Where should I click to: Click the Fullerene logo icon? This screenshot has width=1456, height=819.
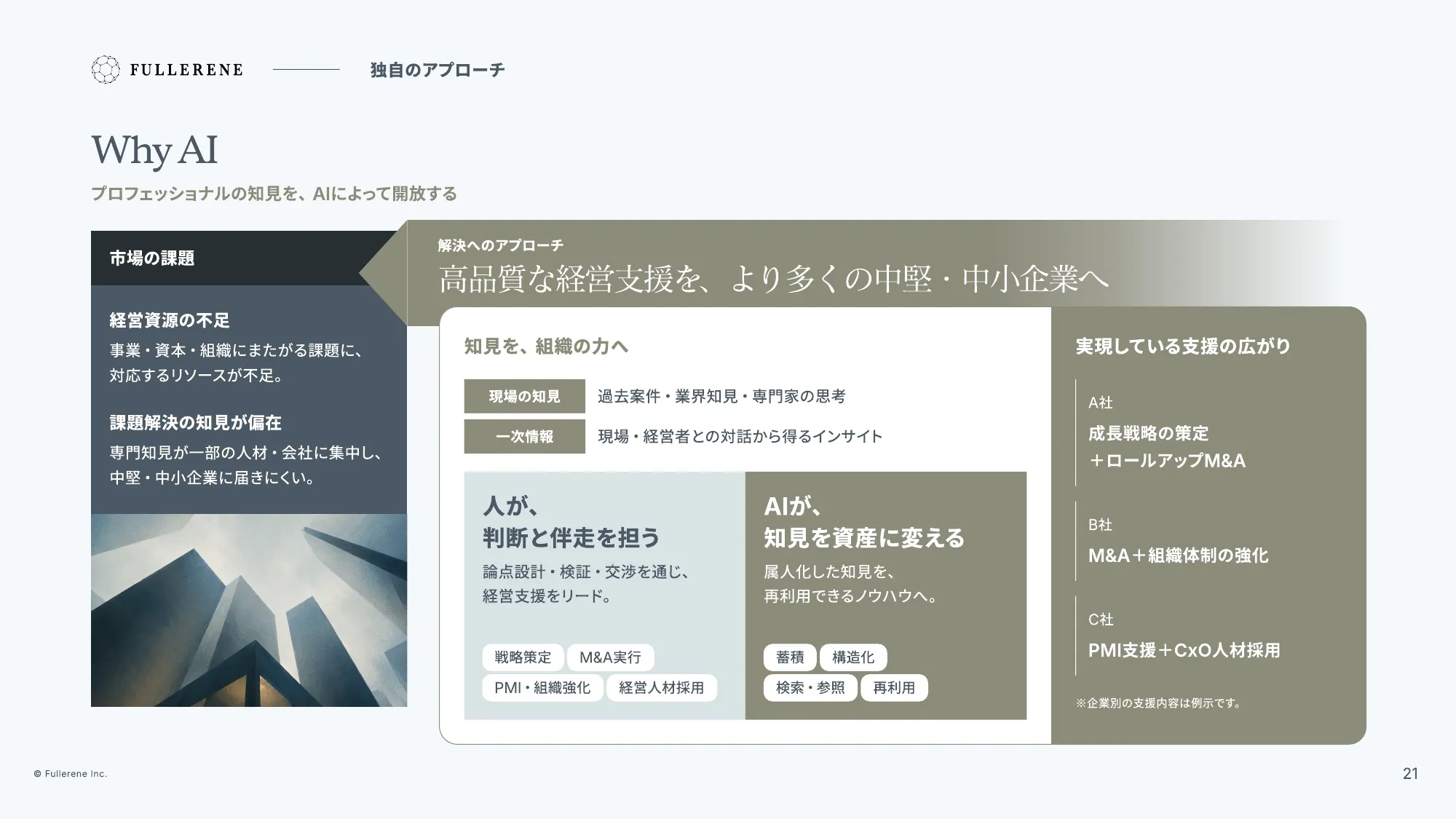click(x=105, y=69)
